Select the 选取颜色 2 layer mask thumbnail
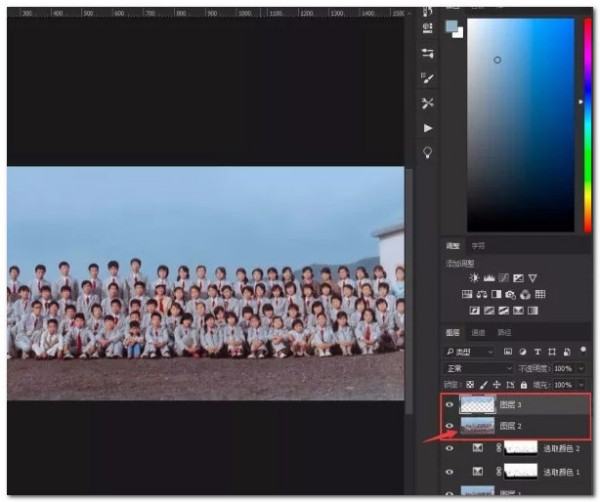 pos(521,448)
